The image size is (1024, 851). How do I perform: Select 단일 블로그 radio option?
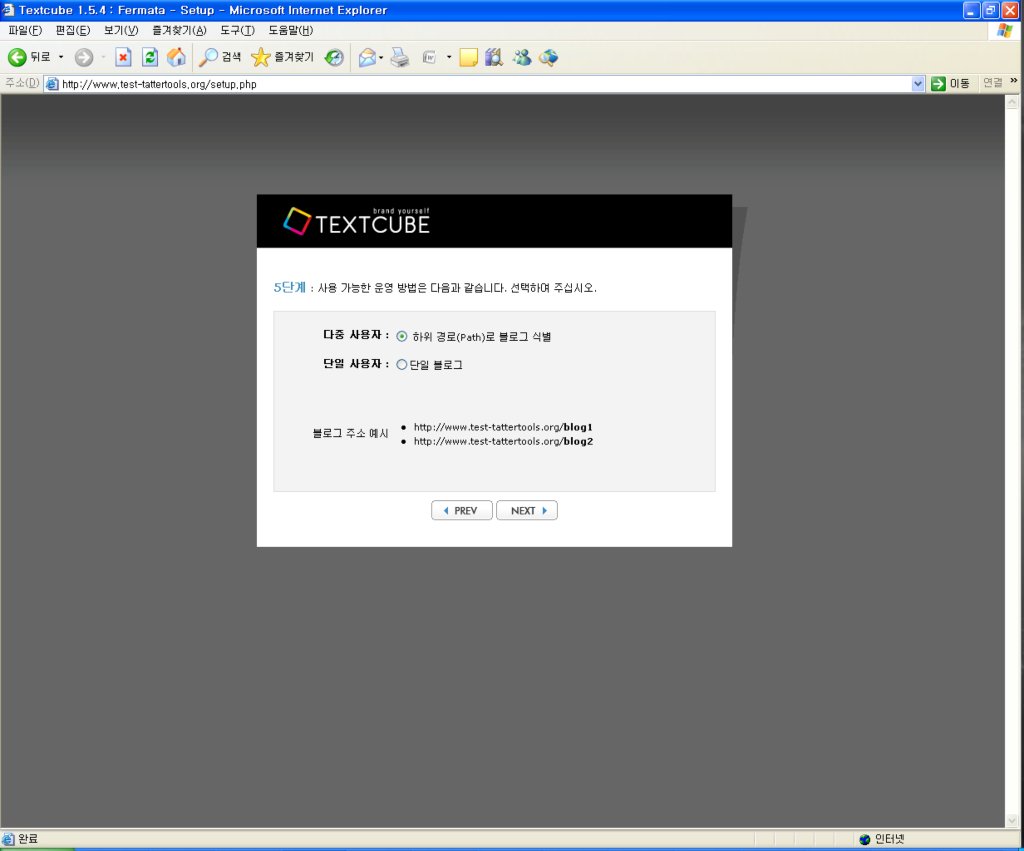pyautogui.click(x=402, y=364)
